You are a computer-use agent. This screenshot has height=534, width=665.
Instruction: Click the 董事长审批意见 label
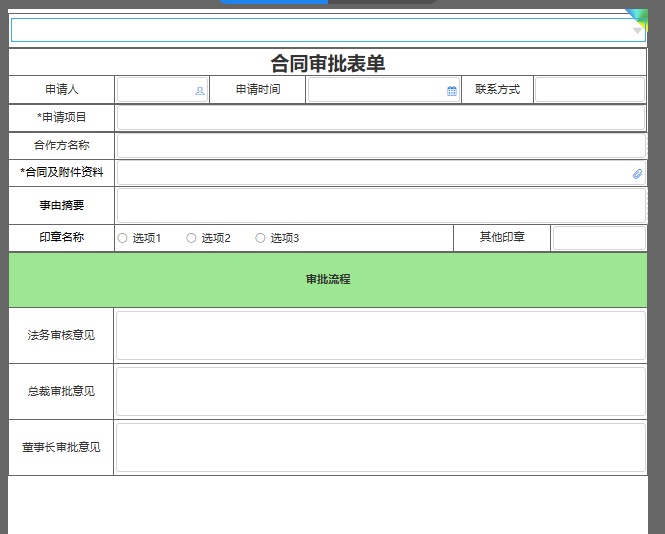[x=61, y=447]
